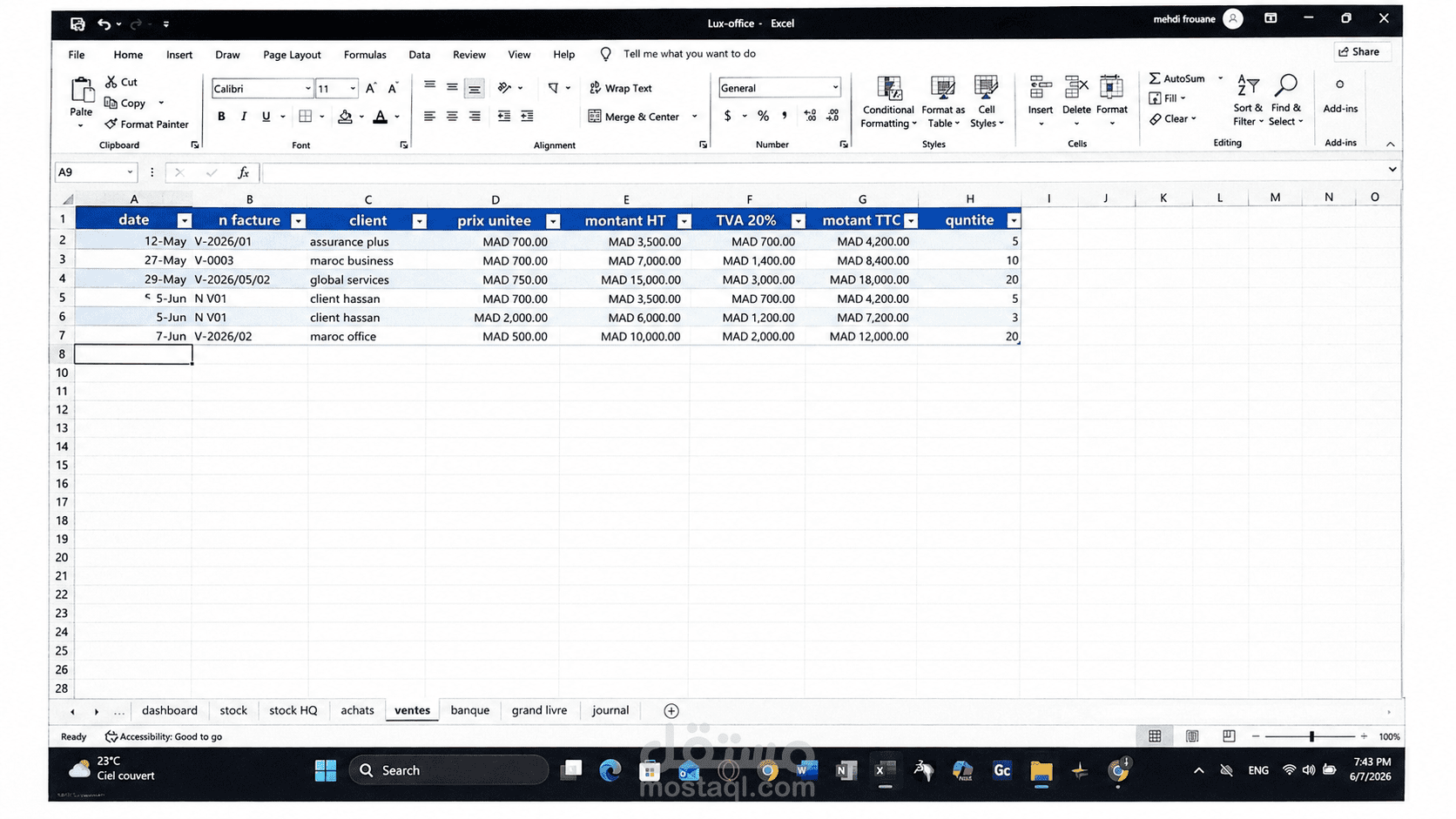The height and width of the screenshot is (819, 1456).
Task: Select Middle Align icon
Action: [x=452, y=86]
